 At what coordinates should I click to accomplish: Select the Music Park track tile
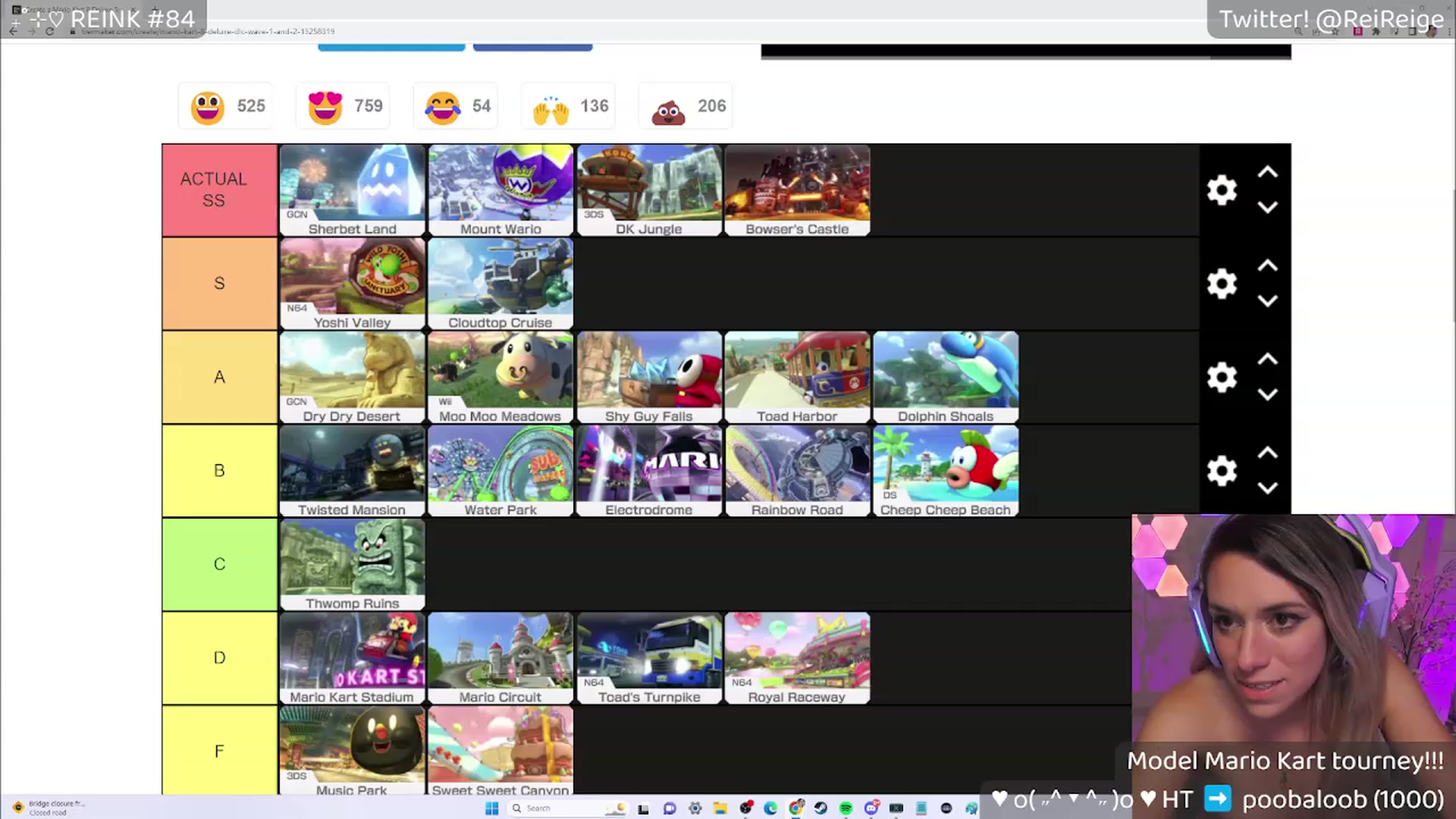pos(352,751)
